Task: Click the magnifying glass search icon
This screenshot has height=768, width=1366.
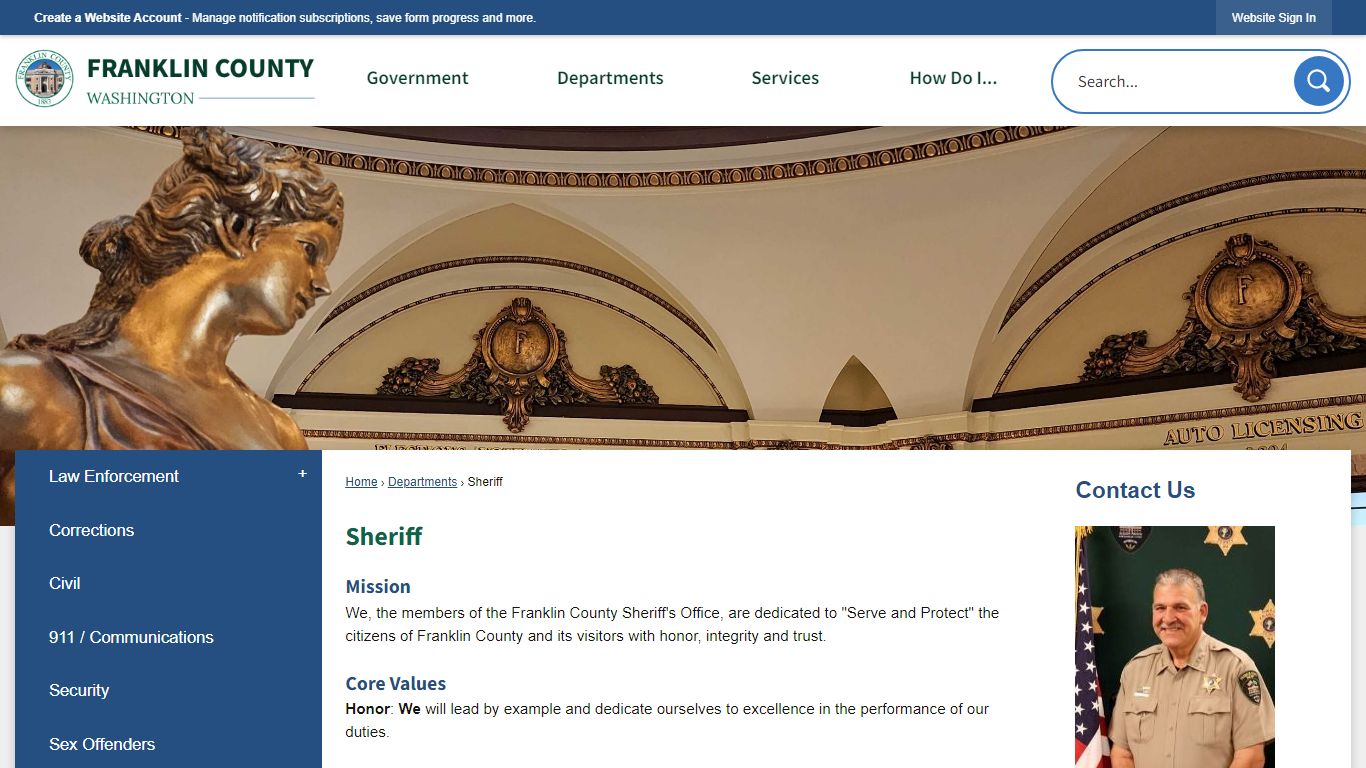Action: [1318, 81]
